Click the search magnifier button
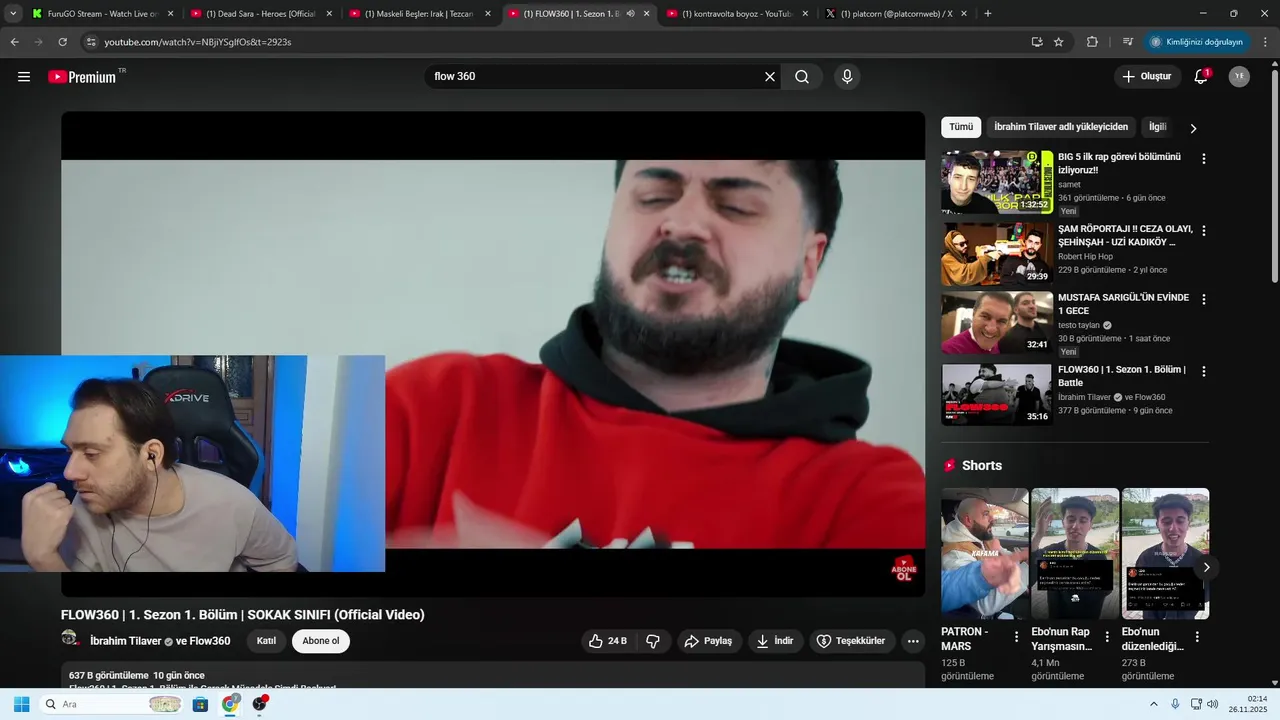This screenshot has width=1280, height=720. point(802,77)
